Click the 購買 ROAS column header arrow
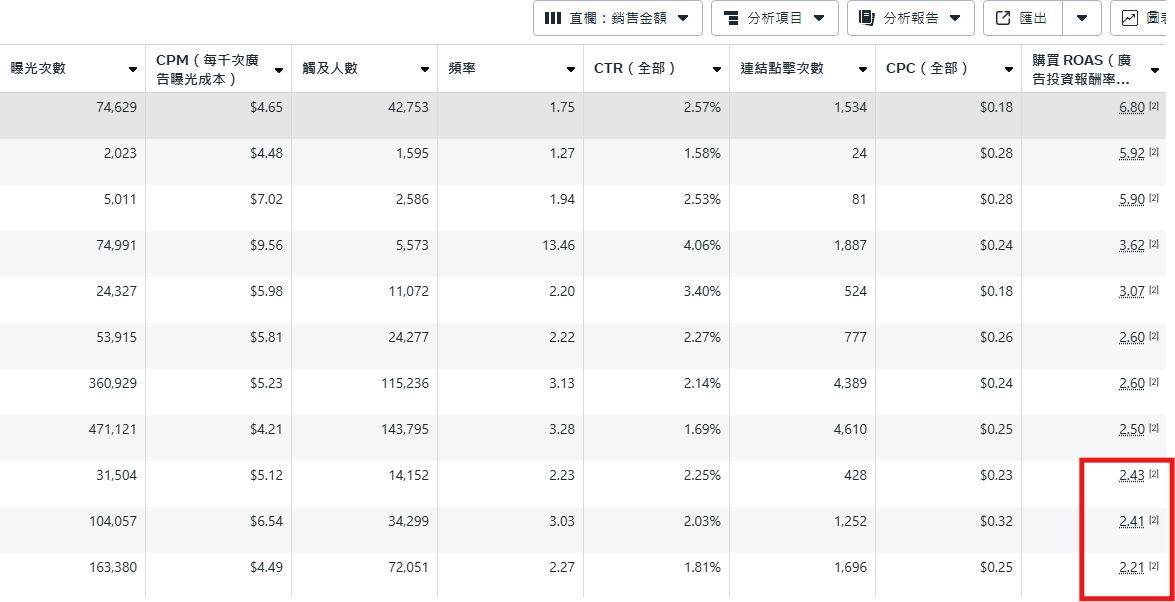 (x=1155, y=70)
